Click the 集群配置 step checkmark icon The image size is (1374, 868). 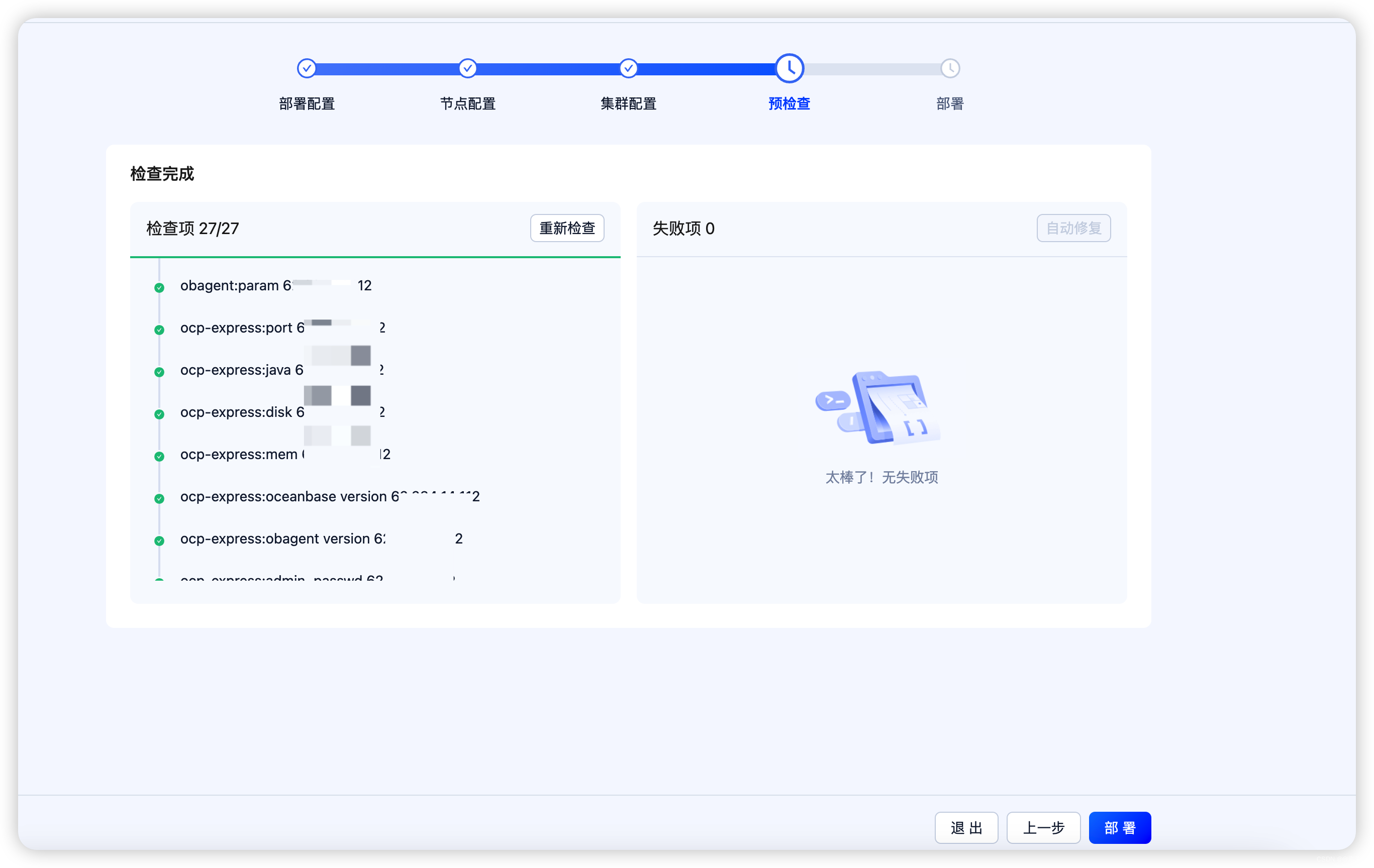pyautogui.click(x=628, y=68)
